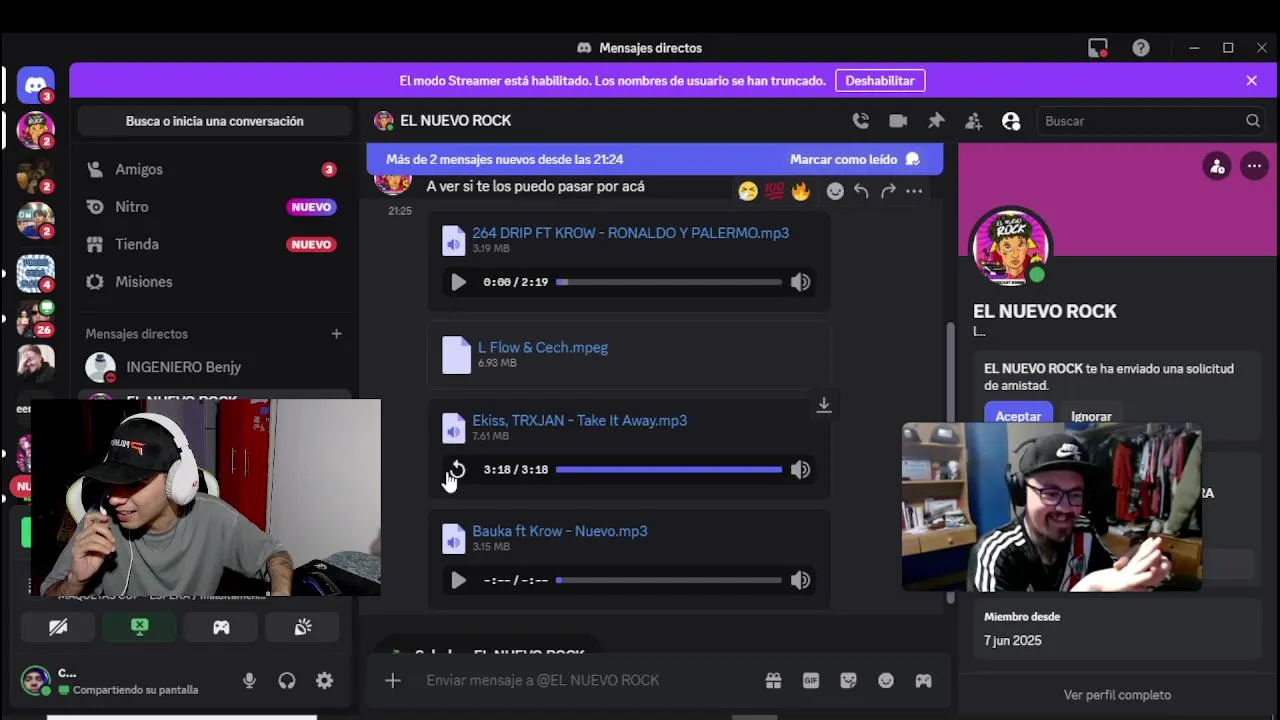
Task: Open the Tienda section
Action: pyautogui.click(x=214, y=244)
